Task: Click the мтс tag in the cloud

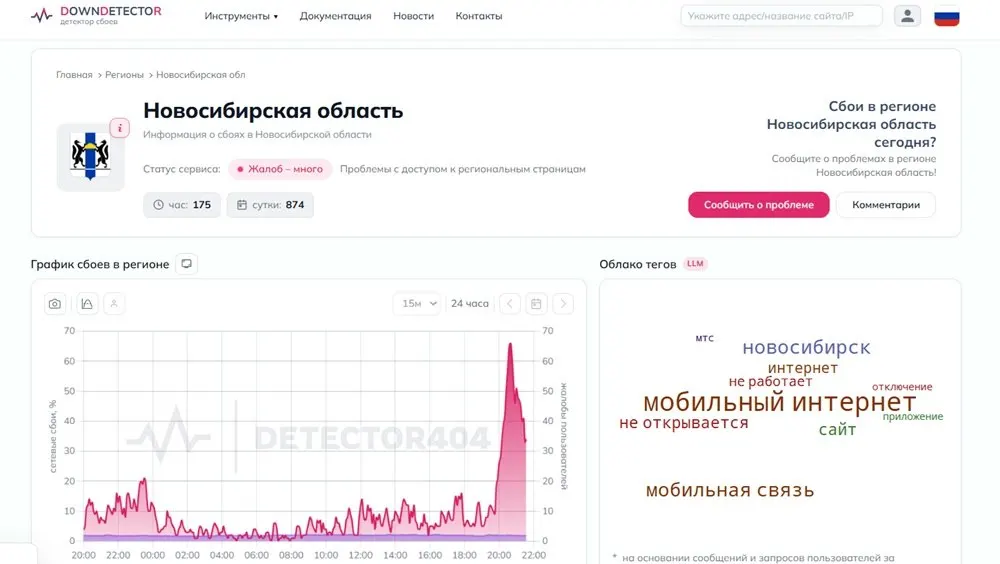Action: click(705, 339)
